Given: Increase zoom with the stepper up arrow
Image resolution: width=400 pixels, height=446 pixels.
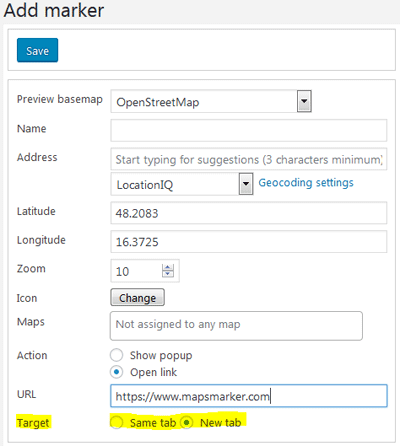Looking at the screenshot, I should point(168,267).
